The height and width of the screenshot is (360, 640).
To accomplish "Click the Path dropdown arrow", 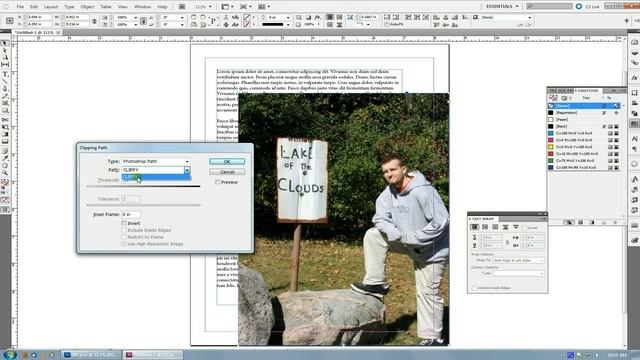I will tap(187, 170).
